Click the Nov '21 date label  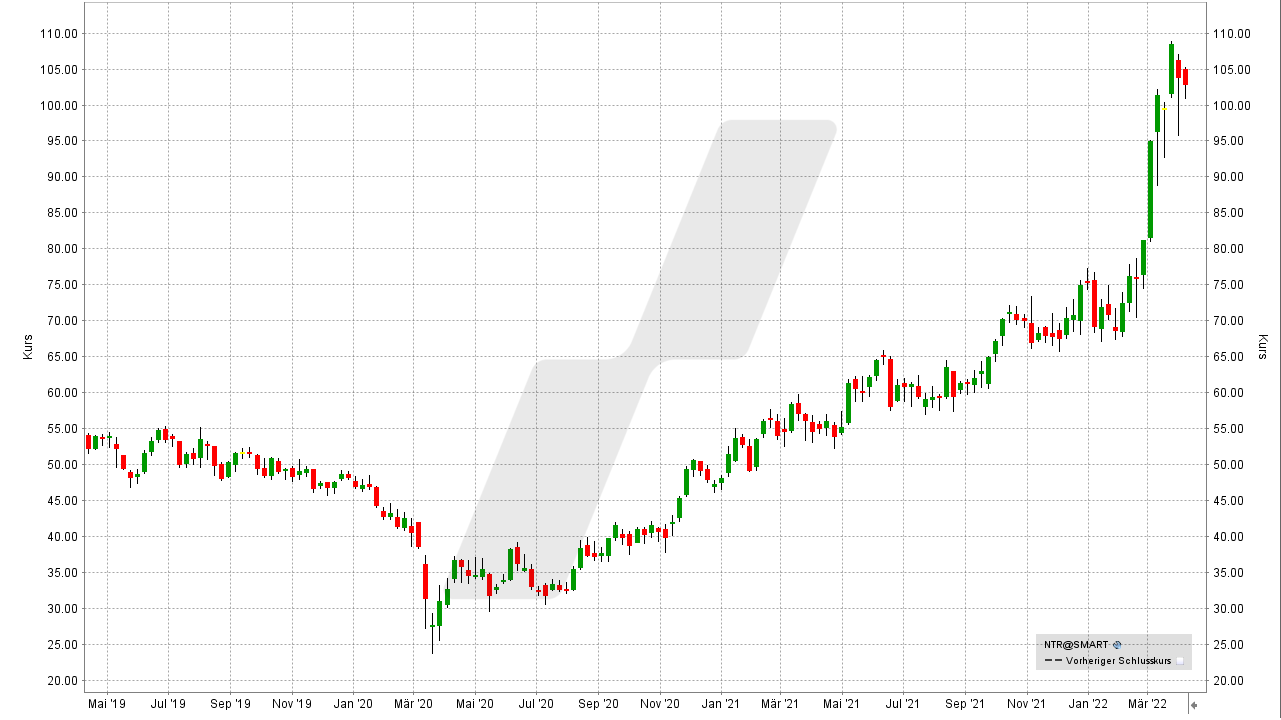(1027, 704)
